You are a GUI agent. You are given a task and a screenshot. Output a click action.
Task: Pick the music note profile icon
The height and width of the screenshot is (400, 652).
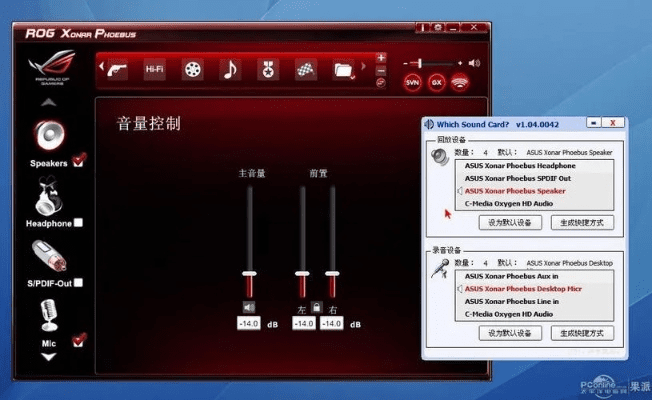230,69
